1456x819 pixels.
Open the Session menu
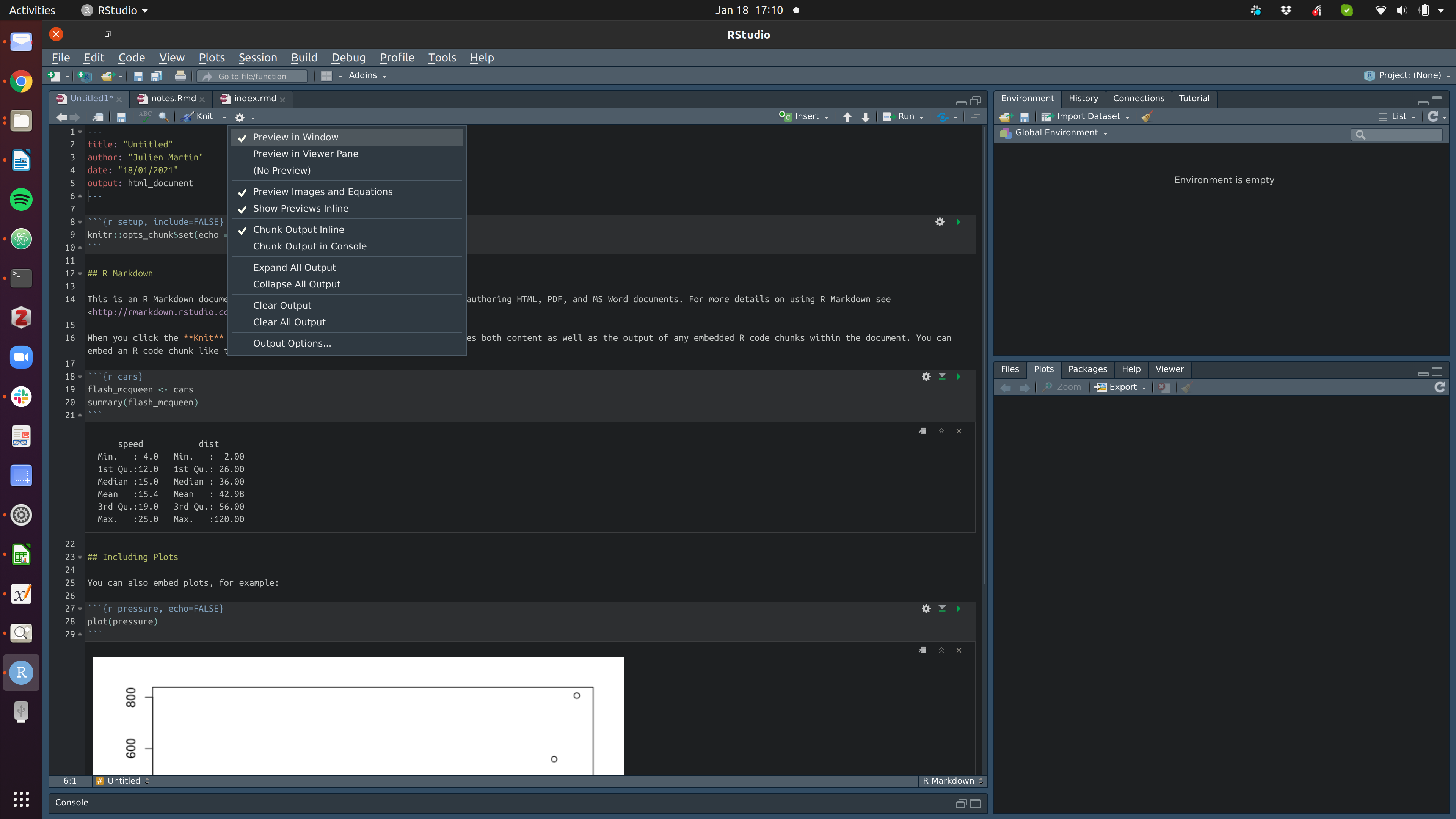coord(257,58)
